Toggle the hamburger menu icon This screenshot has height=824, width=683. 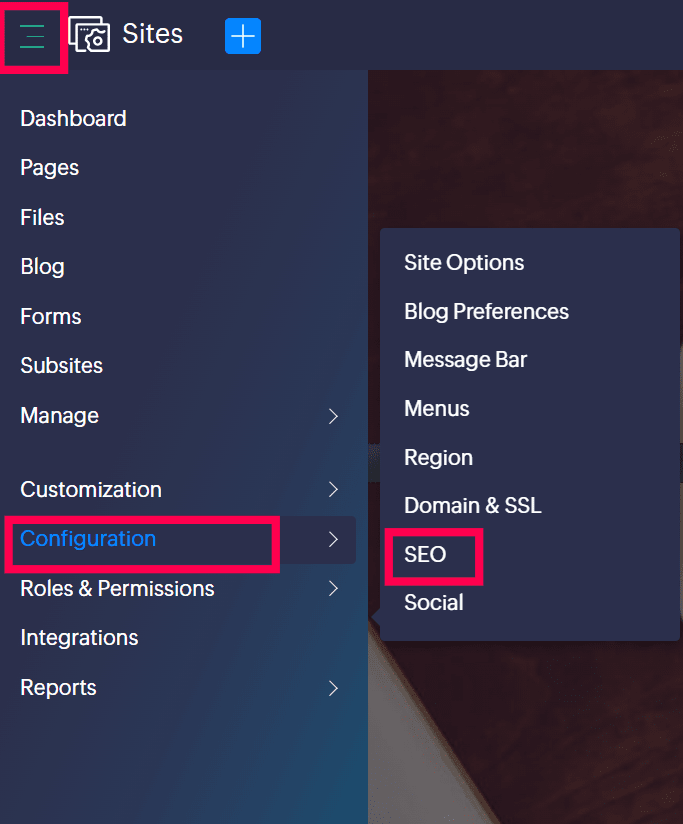tap(32, 36)
